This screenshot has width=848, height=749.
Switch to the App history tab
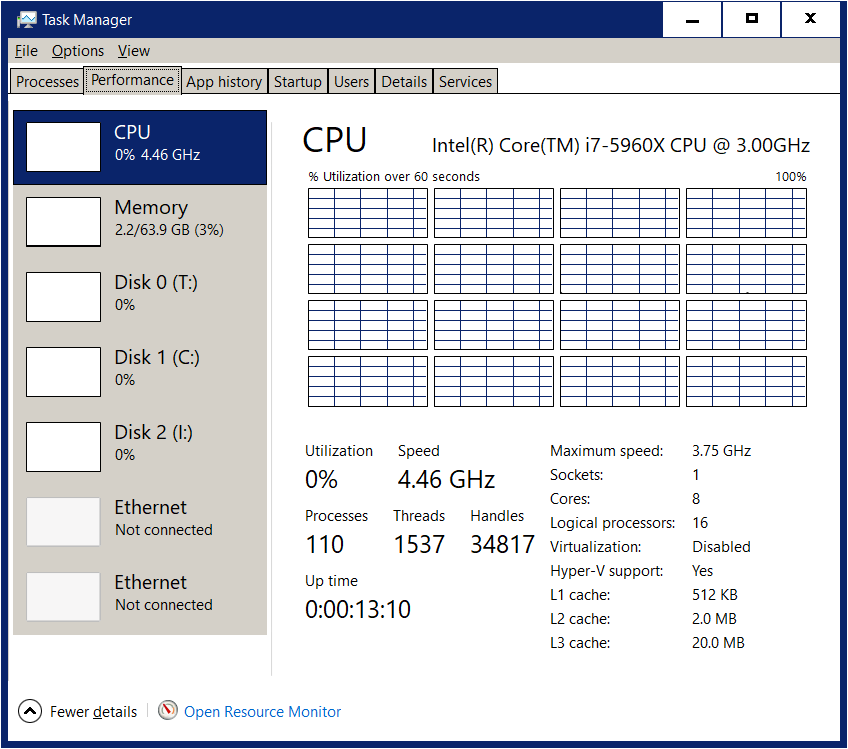224,81
